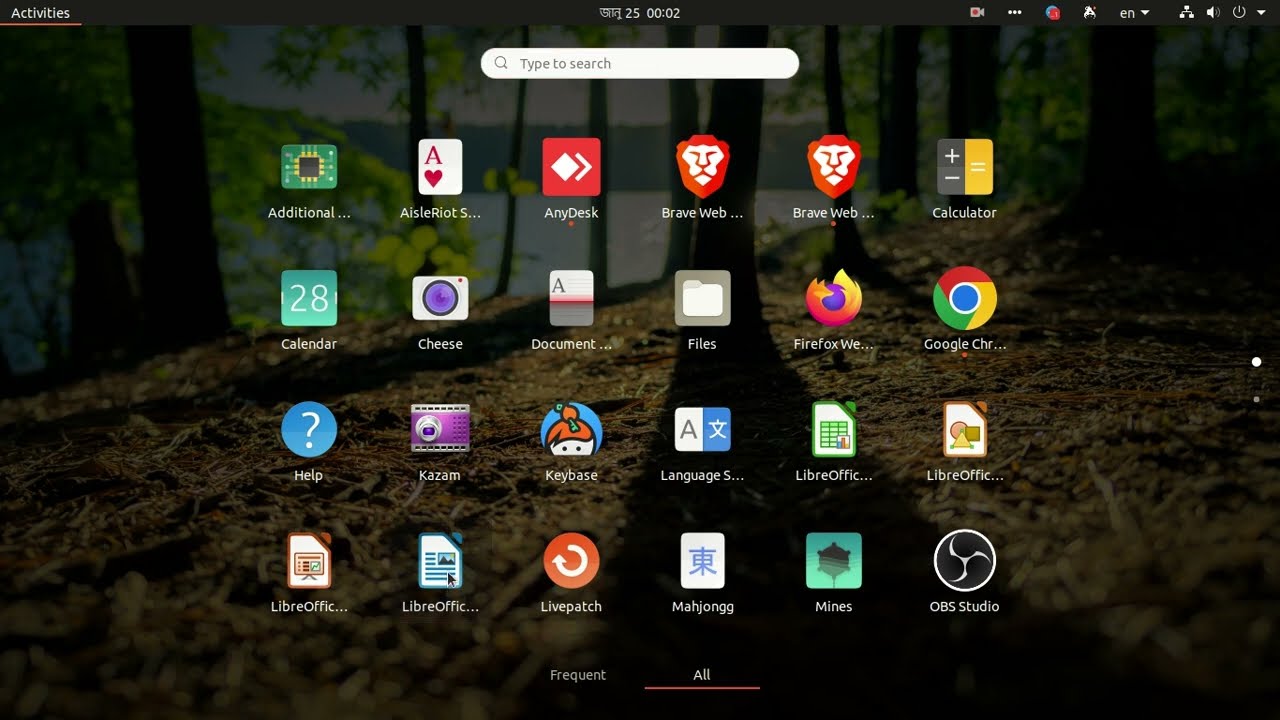Go to first app grid page dot
This screenshot has height=720, width=1280.
[x=1256, y=362]
